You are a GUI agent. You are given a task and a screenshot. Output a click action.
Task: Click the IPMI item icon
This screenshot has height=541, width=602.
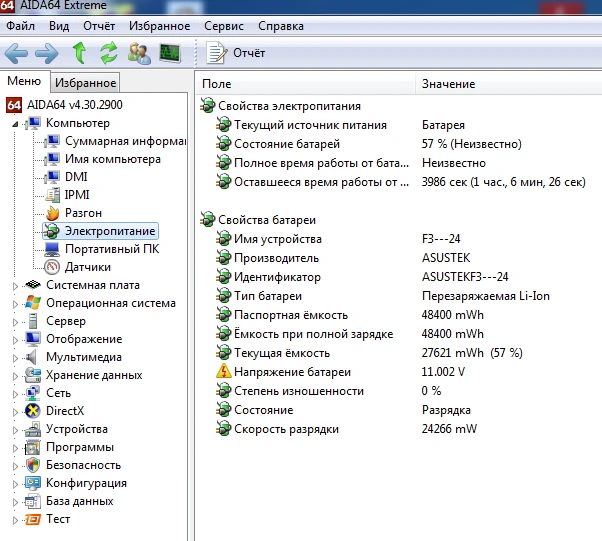coord(53,195)
